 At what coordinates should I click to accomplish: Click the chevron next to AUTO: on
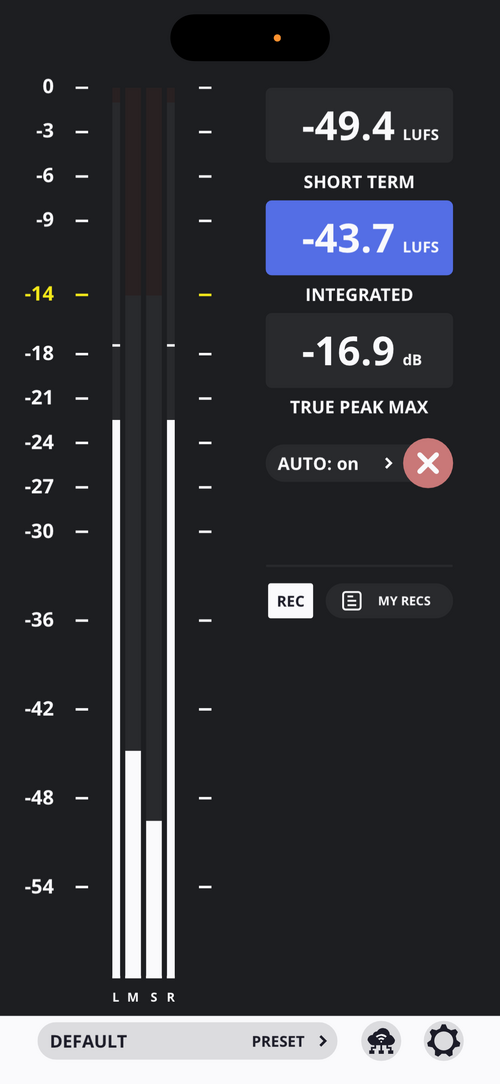click(x=389, y=463)
